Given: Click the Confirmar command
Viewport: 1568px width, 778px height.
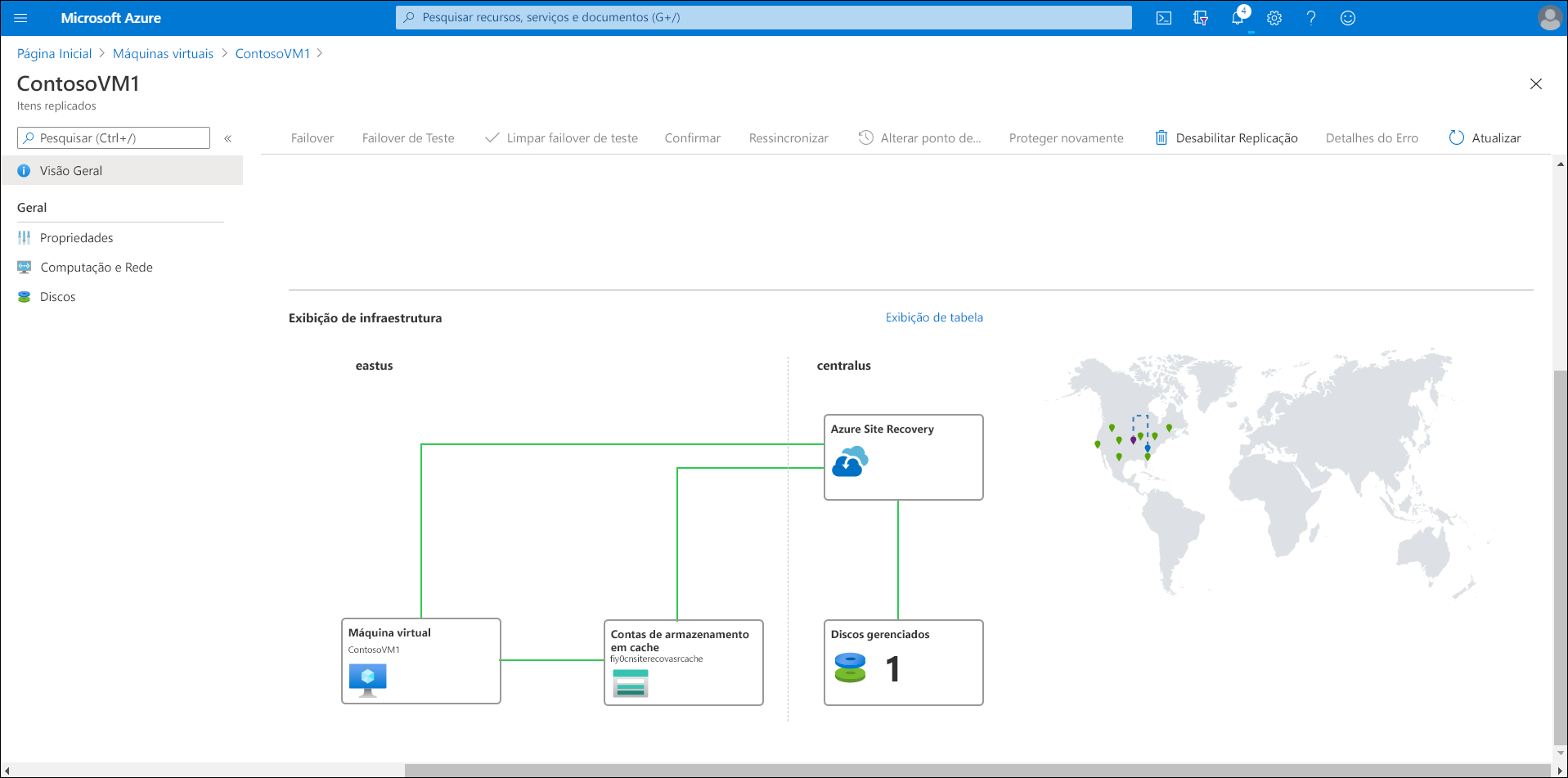Looking at the screenshot, I should pos(693,138).
